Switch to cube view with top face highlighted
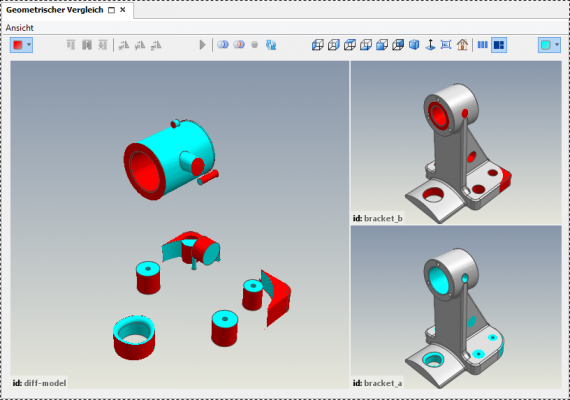Viewport: 570px width, 400px height. point(350,45)
